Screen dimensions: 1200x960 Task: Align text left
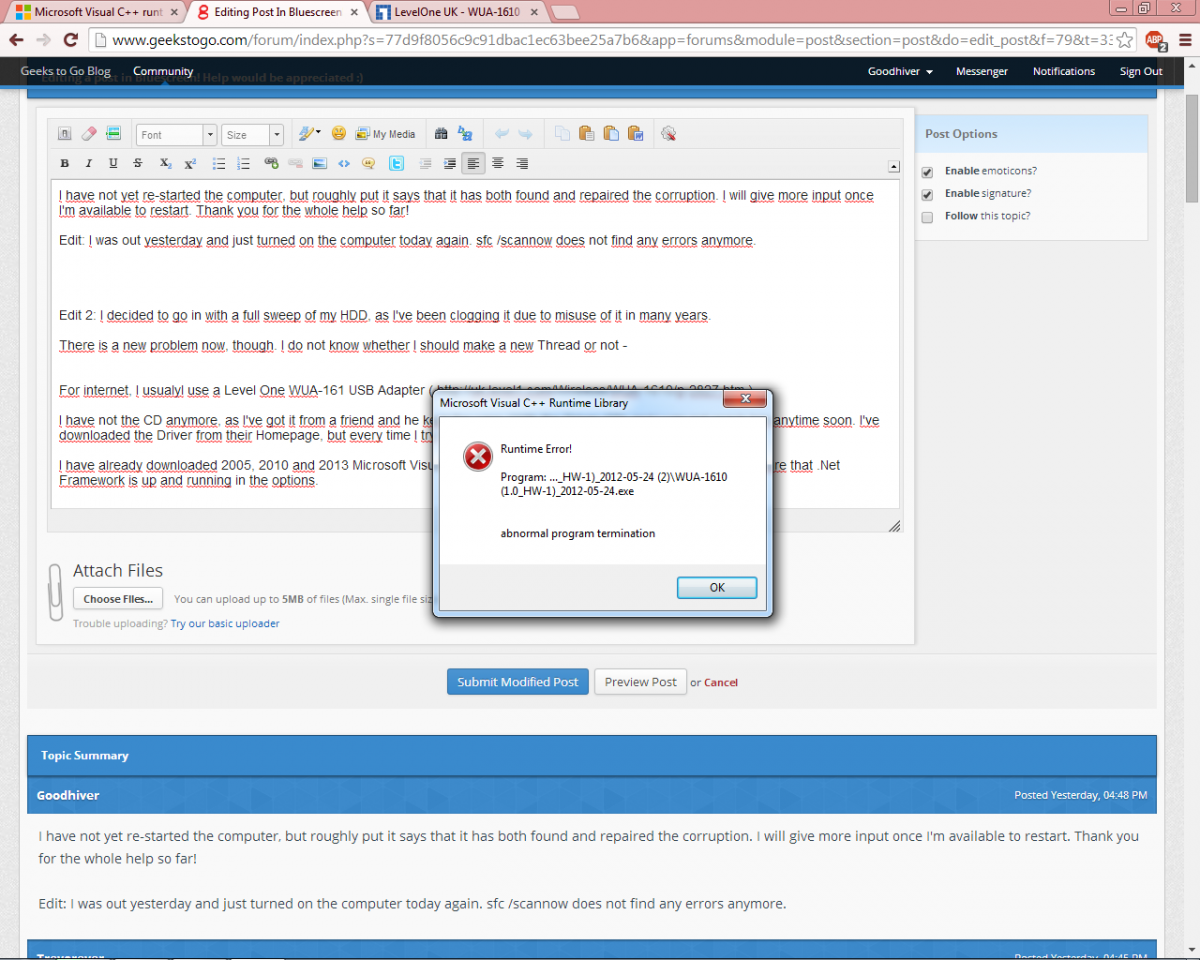(x=473, y=163)
